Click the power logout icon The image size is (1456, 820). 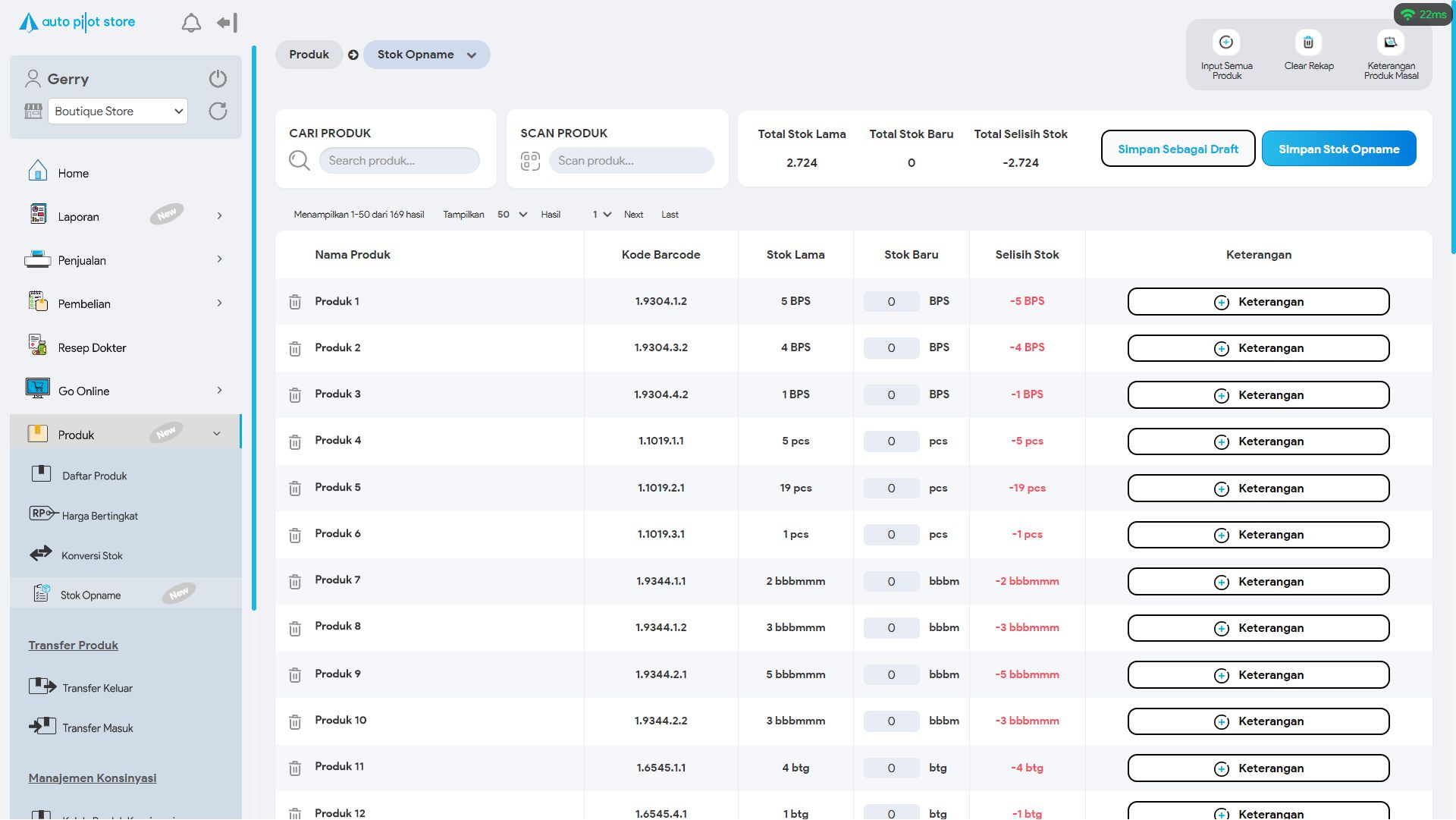[218, 79]
